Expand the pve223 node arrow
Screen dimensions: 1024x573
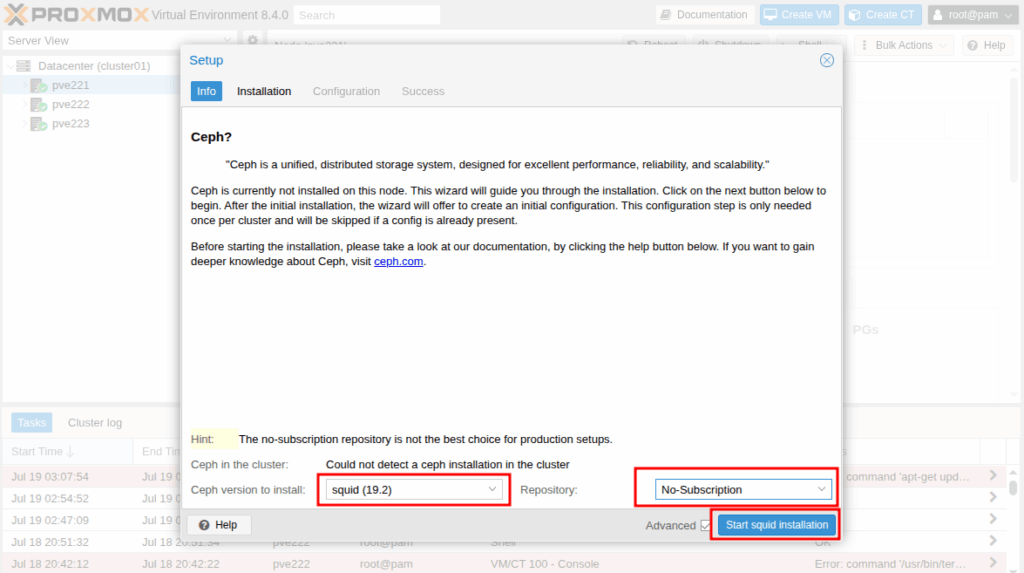pyautogui.click(x=25, y=123)
